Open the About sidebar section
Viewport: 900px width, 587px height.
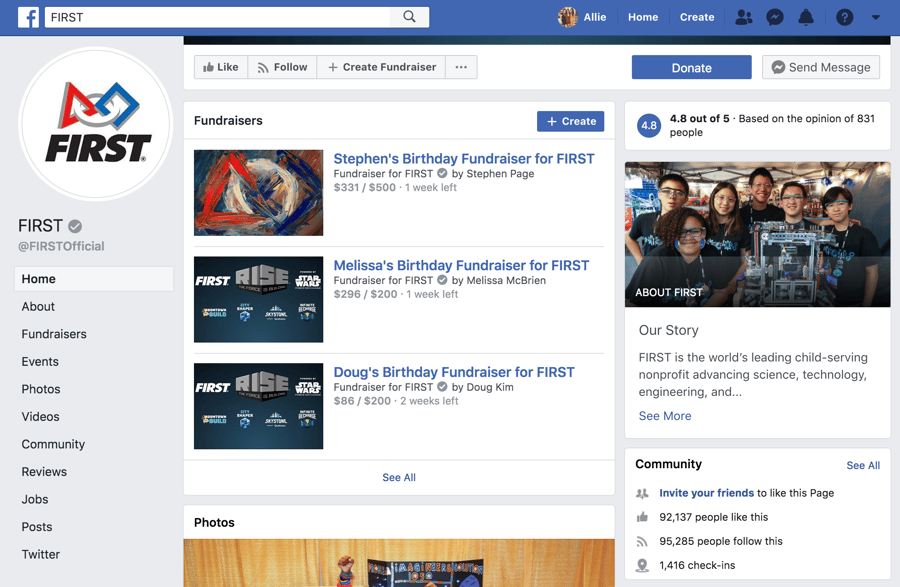click(x=38, y=306)
